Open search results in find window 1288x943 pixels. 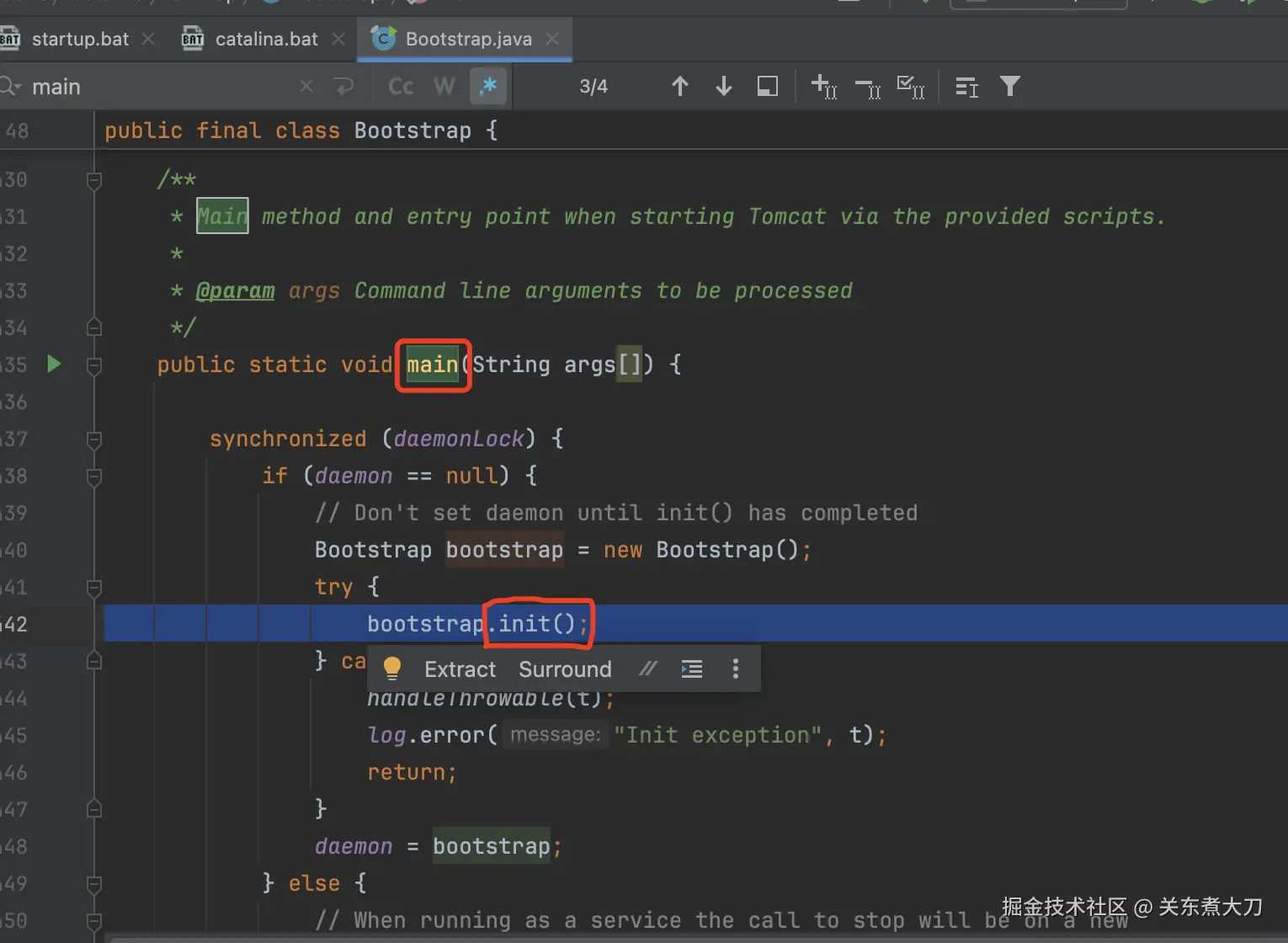768,86
